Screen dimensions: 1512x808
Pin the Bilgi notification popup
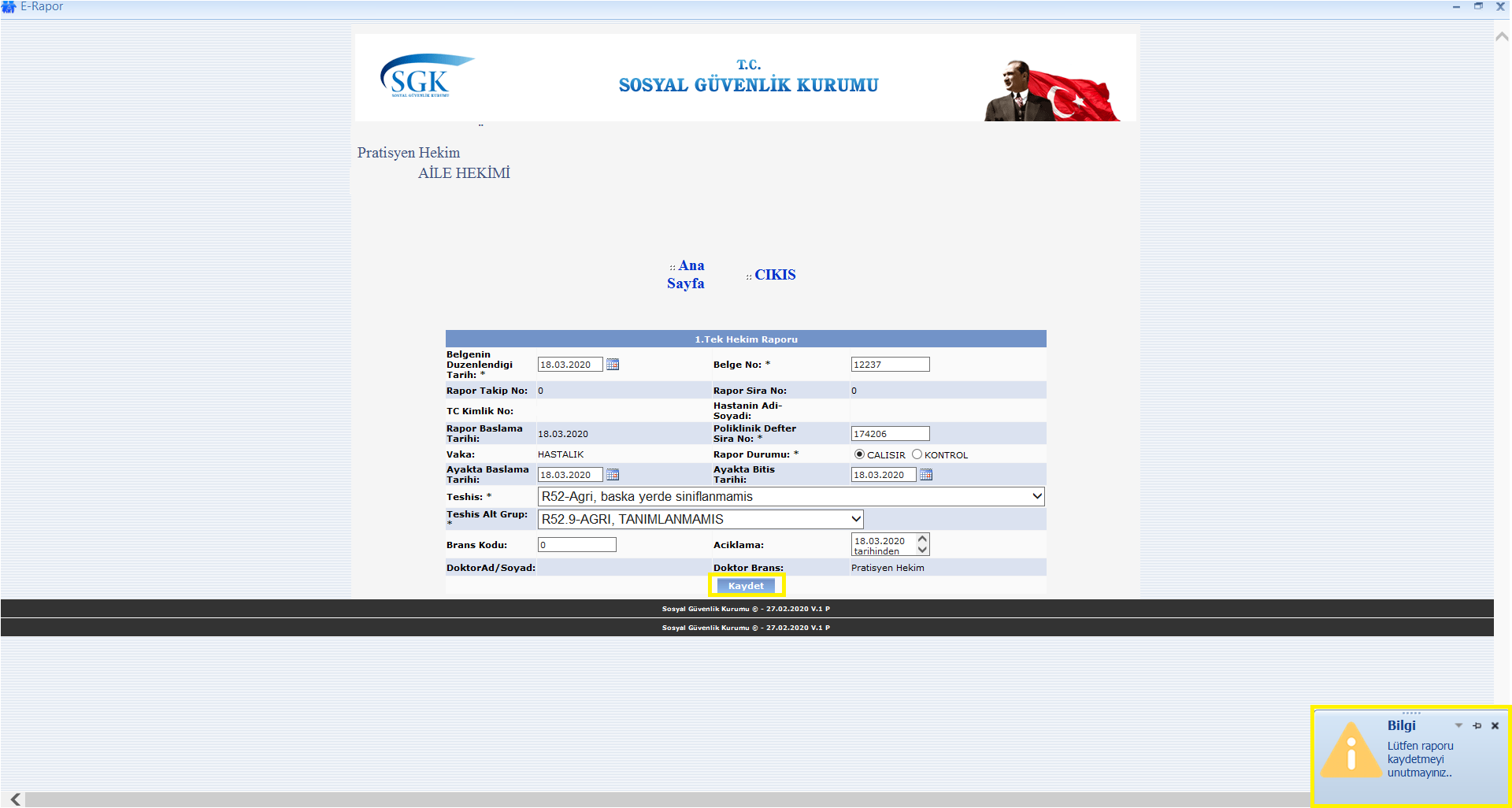pyautogui.click(x=1477, y=726)
